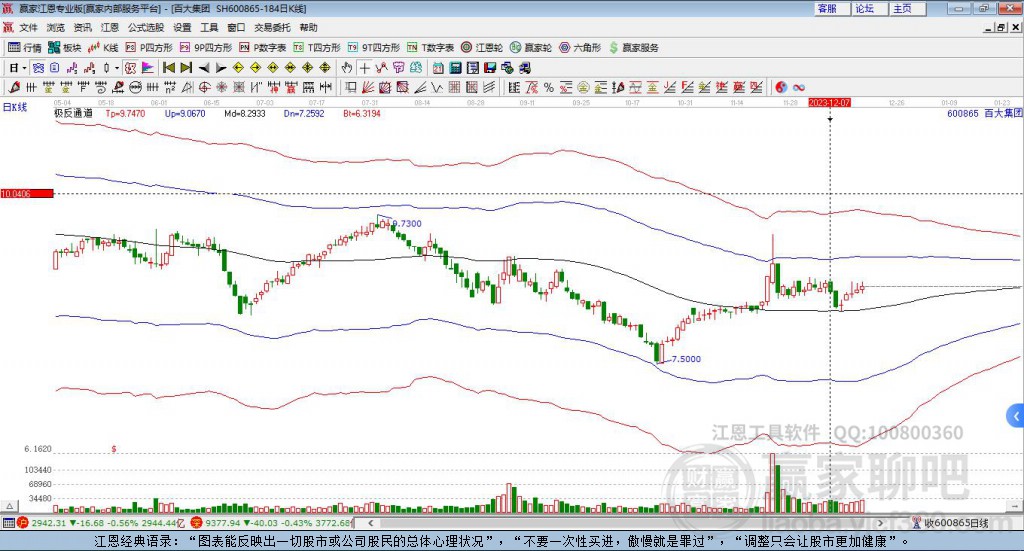Toggle the crosshair cursor tool
The height and width of the screenshot is (551, 1024).
pos(364,68)
